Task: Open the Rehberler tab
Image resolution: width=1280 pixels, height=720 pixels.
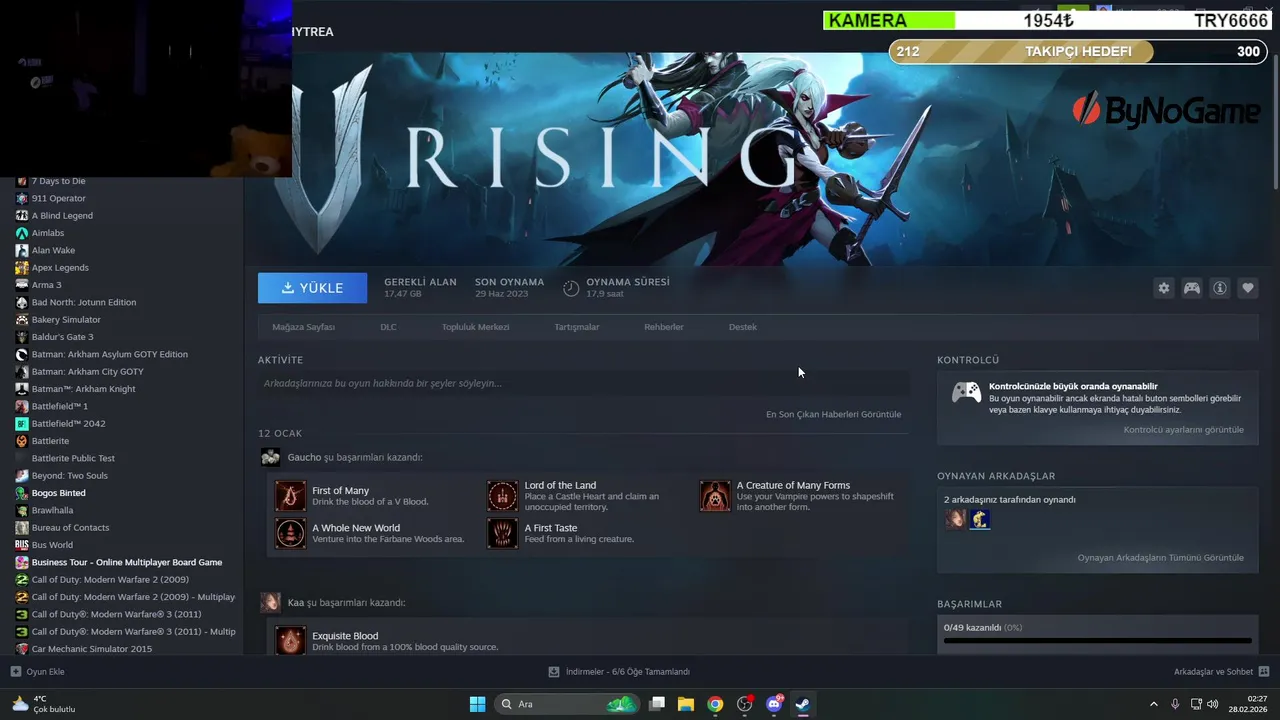Action: click(x=664, y=327)
